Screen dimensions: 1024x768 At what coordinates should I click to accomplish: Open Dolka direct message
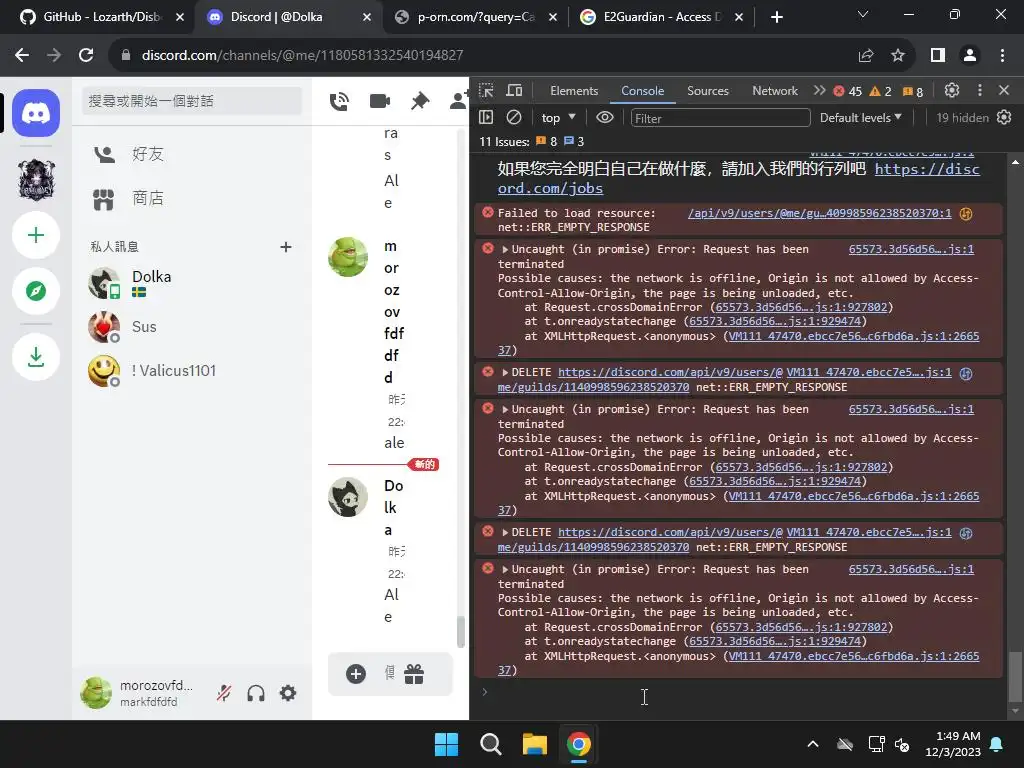click(190, 283)
